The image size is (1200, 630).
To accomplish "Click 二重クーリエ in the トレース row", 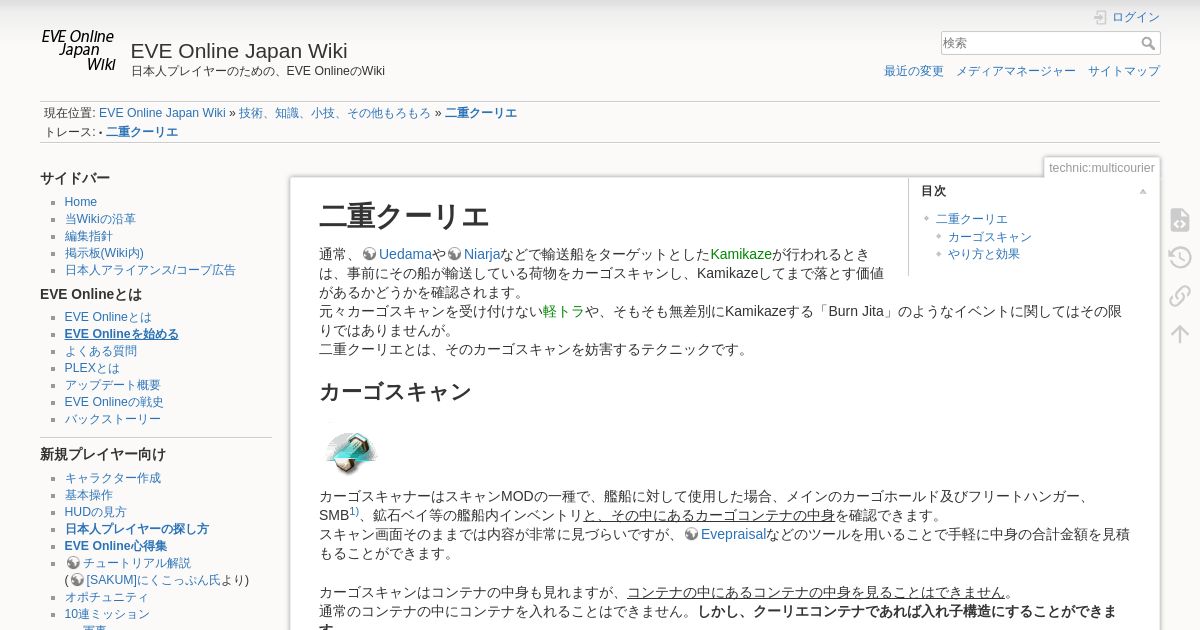I will coord(142,133).
